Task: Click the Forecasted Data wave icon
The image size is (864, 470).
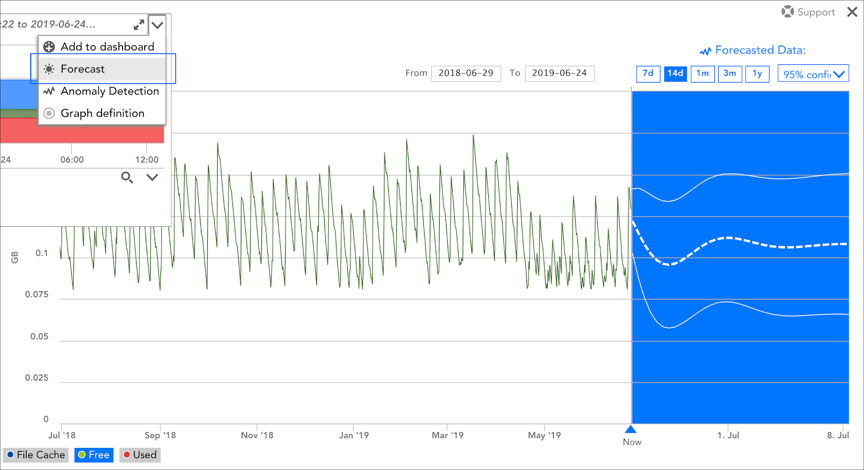Action: (705, 50)
